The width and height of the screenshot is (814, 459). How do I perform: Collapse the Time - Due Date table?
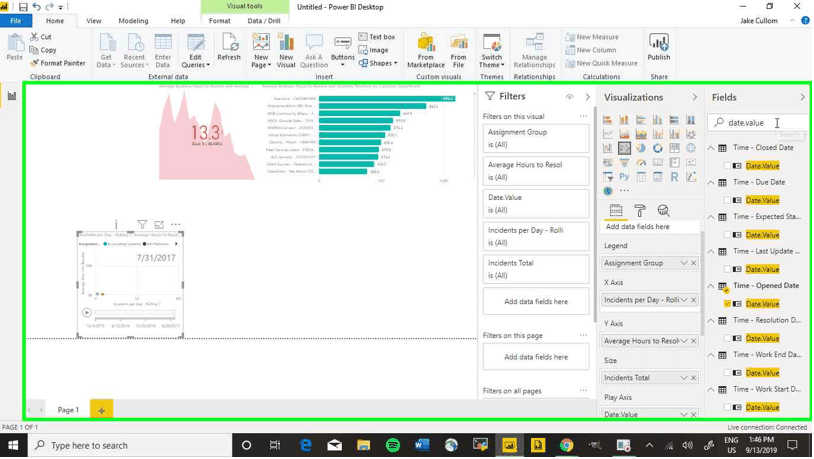click(711, 182)
